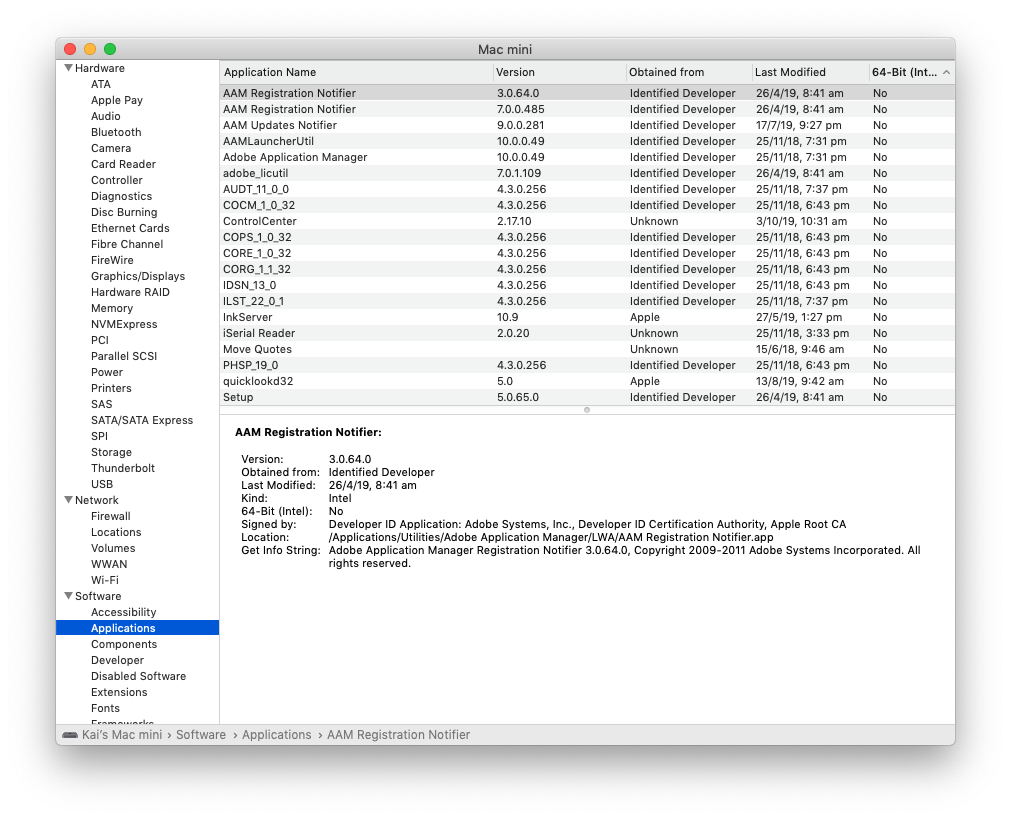
Task: Click the split pane divider handle
Action: (587, 409)
